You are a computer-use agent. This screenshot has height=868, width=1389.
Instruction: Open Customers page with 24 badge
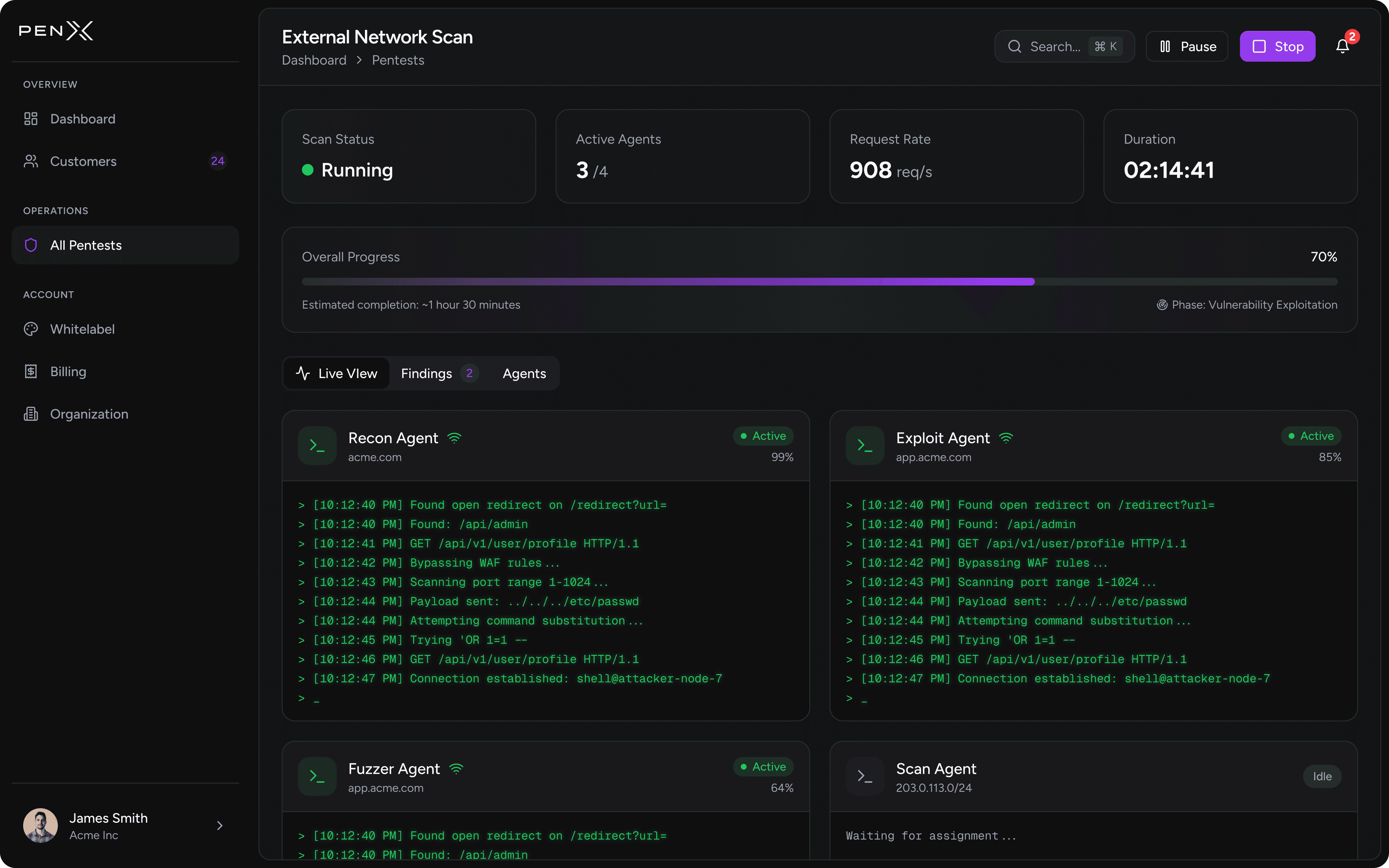pos(83,161)
